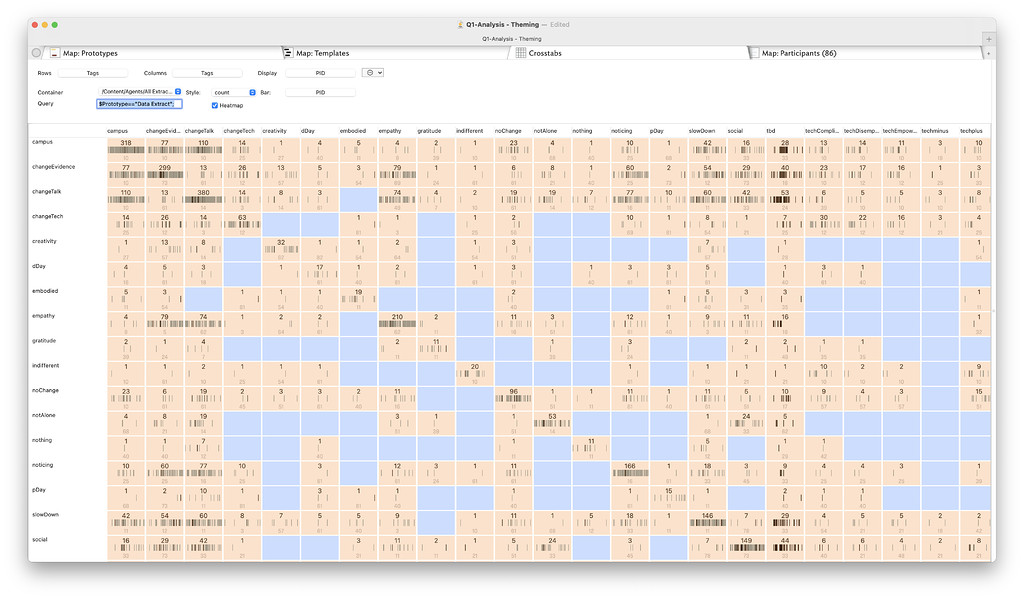Open the chevron menu next to the display icon
1024x599 pixels.
pyautogui.click(x=380, y=71)
